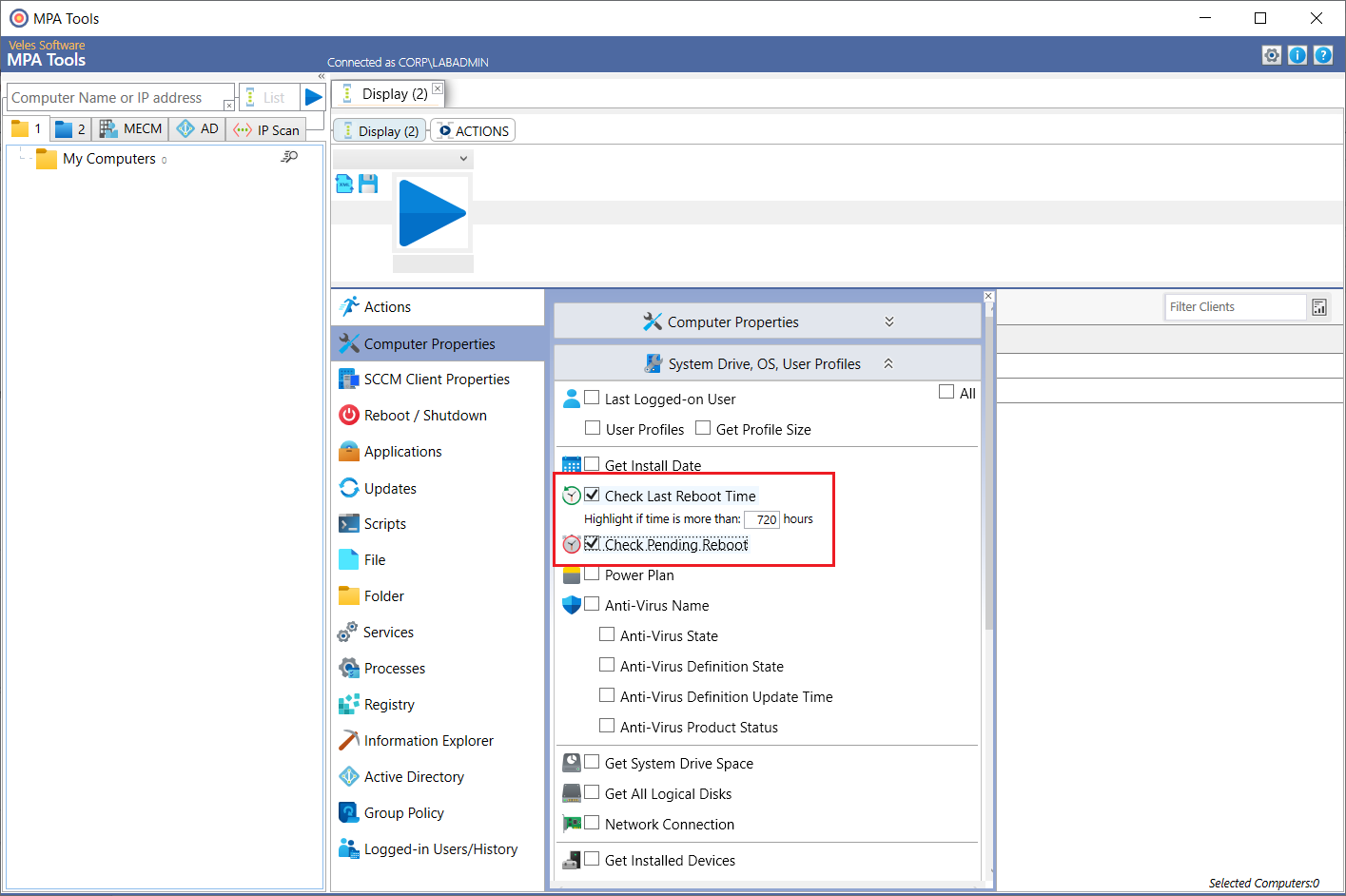Load the XML file icon
The width and height of the screenshot is (1346, 896).
pos(344,184)
